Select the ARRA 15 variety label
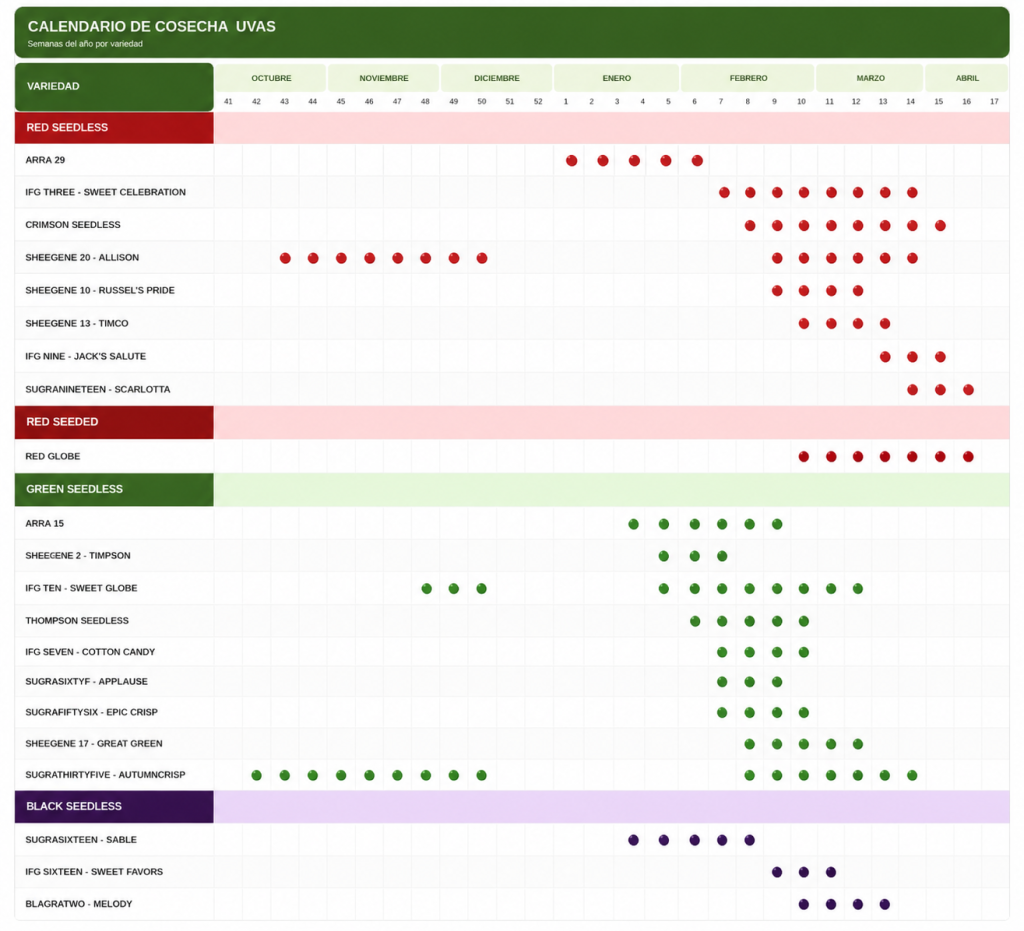The image size is (1024, 931). [x=44, y=523]
